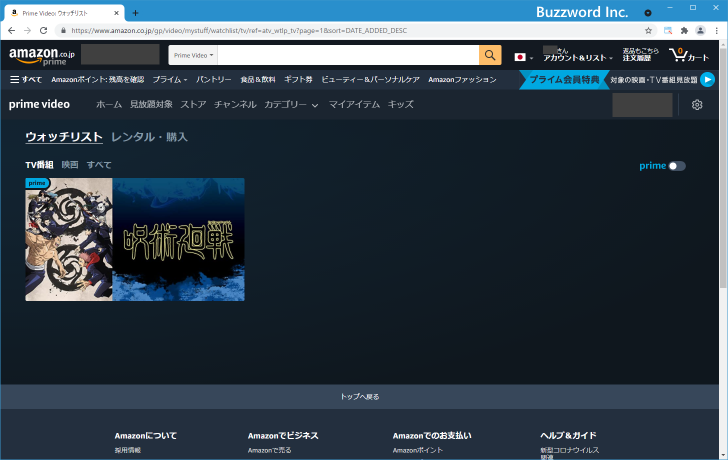
Task: Open 新型コロナウイルス footer link
Action: [570, 453]
